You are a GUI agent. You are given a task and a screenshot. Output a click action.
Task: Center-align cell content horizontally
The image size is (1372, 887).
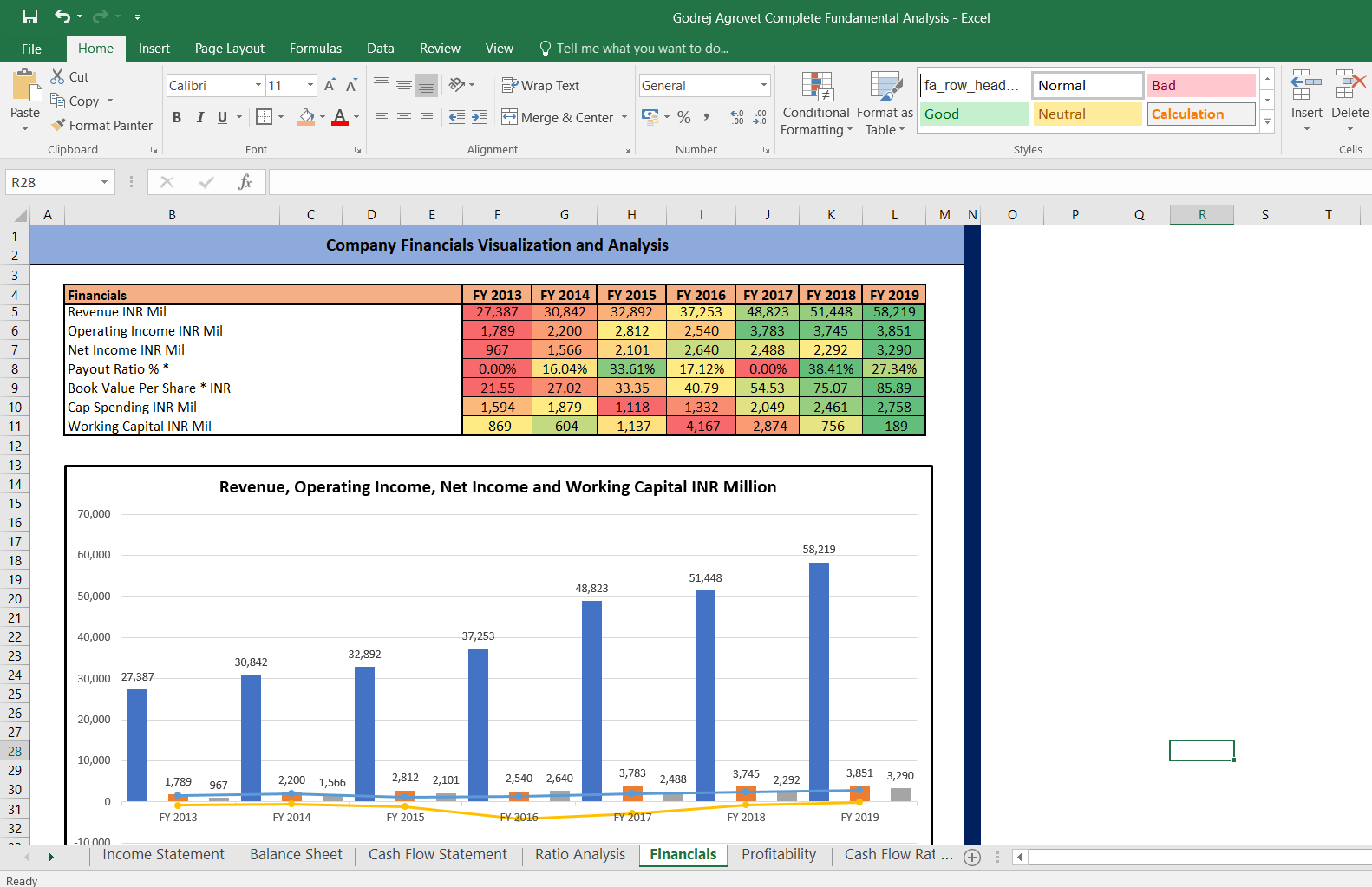tap(404, 117)
